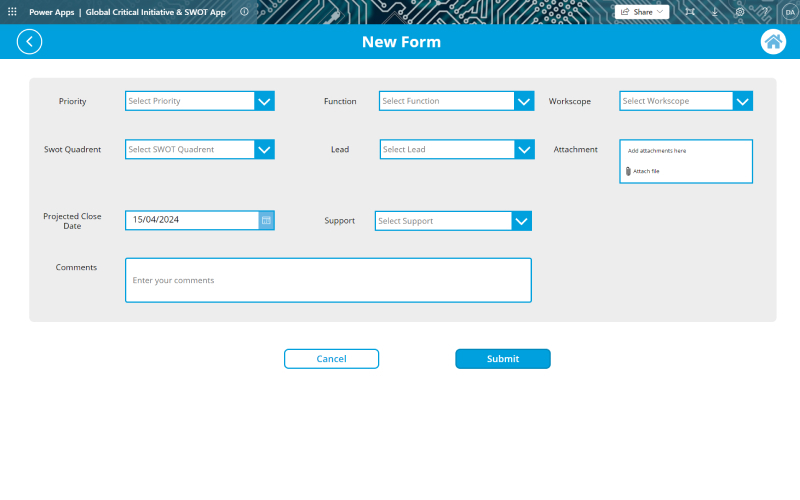Click the Power Apps title link
Screen dimensions: 800x500
pos(52,12)
